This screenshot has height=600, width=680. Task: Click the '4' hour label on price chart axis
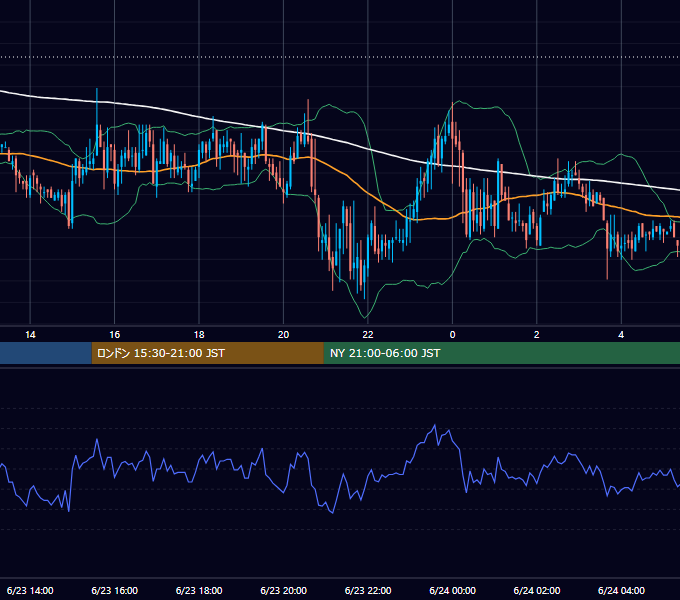[621, 335]
